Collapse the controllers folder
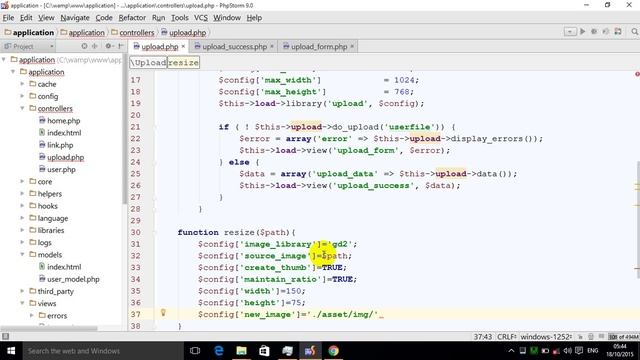The width and height of the screenshot is (640, 360). pyautogui.click(x=22, y=108)
